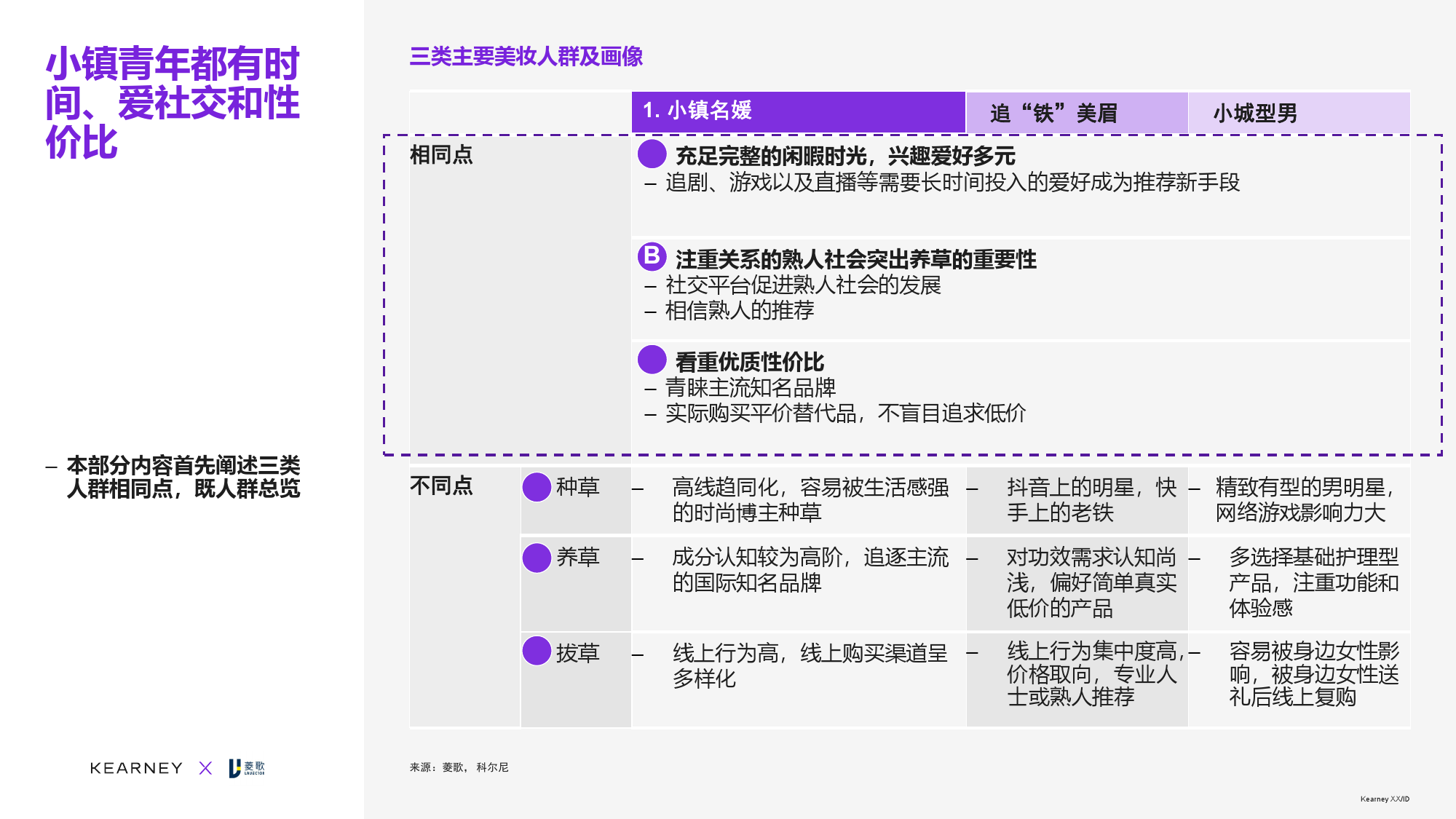Screen dimensions: 1456x819
Task: Click the circled B icon
Action: coord(652,256)
